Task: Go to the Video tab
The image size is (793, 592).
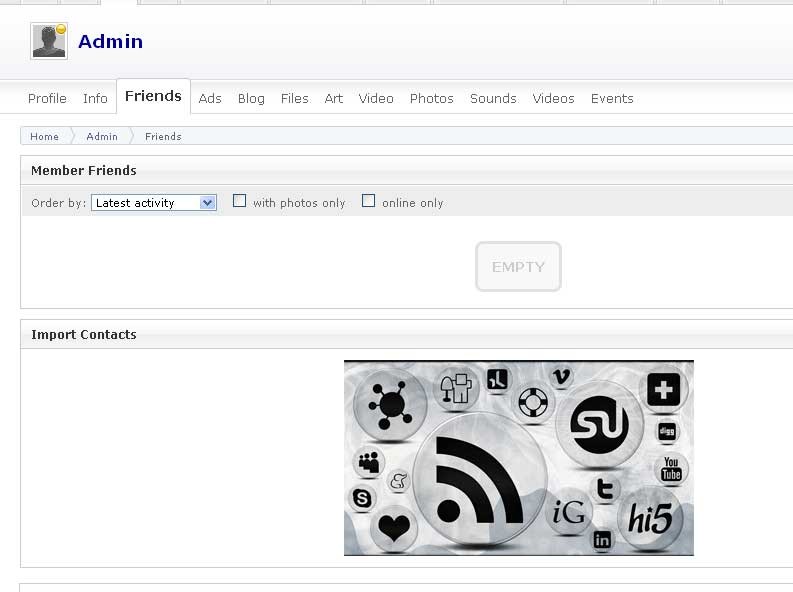Action: (x=376, y=98)
